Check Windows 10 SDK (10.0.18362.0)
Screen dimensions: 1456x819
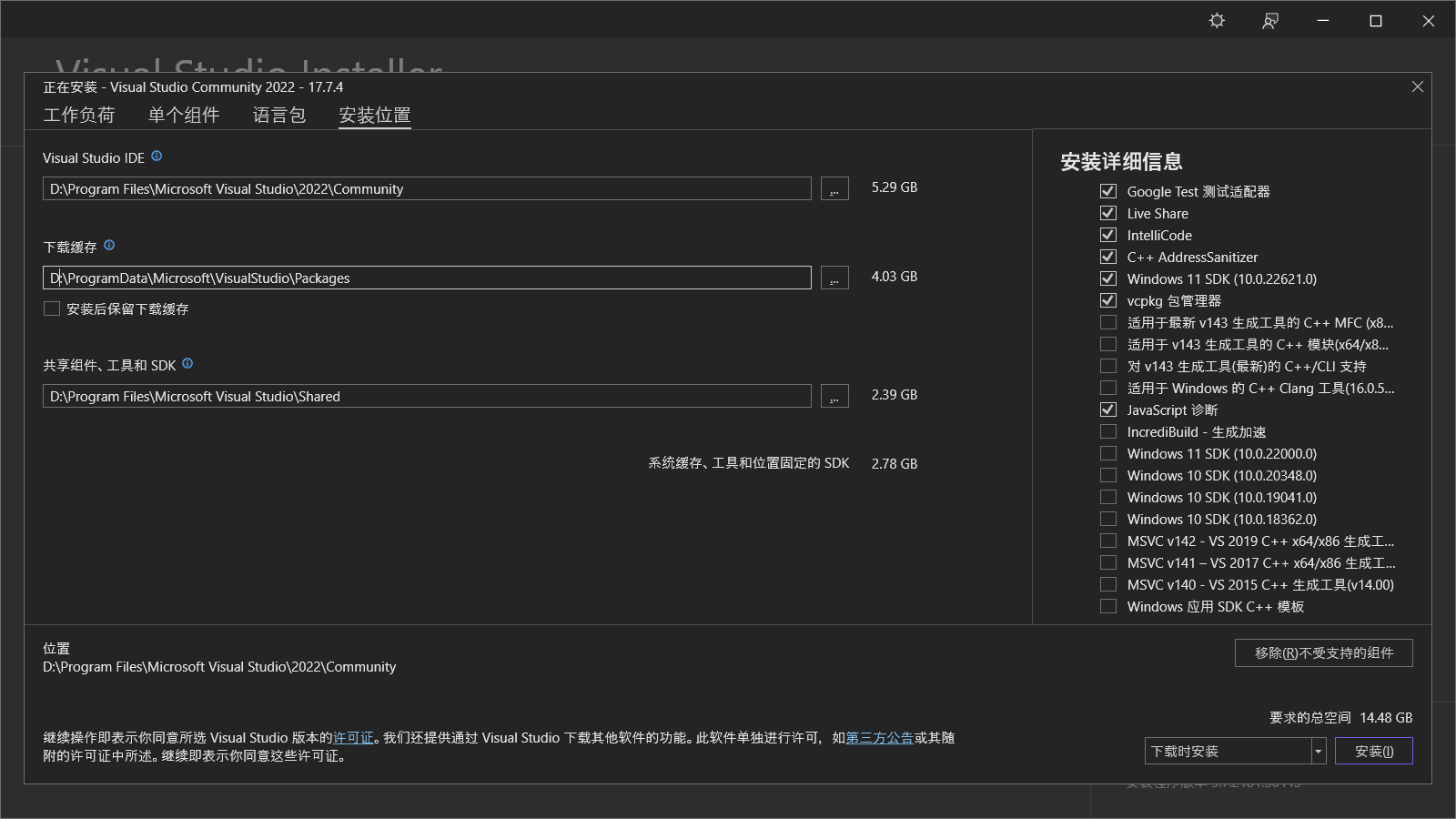[x=1108, y=519]
